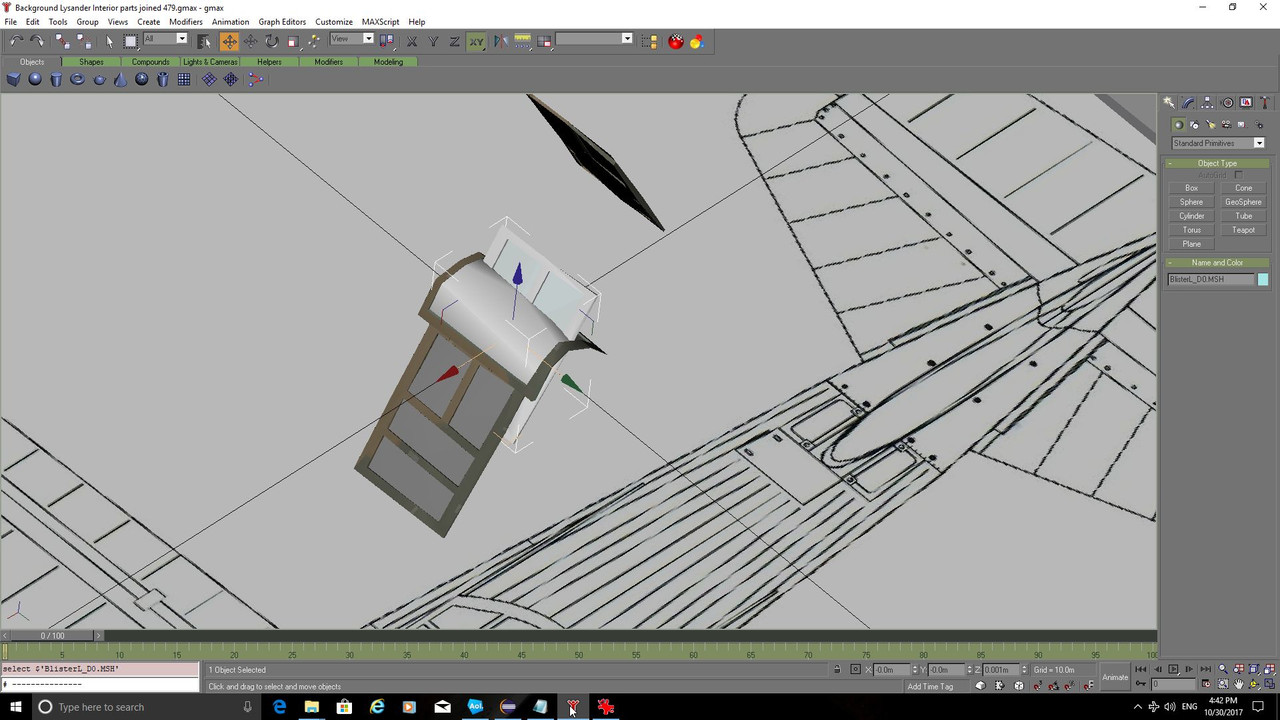Select the Cameras create category icon

point(1227,125)
